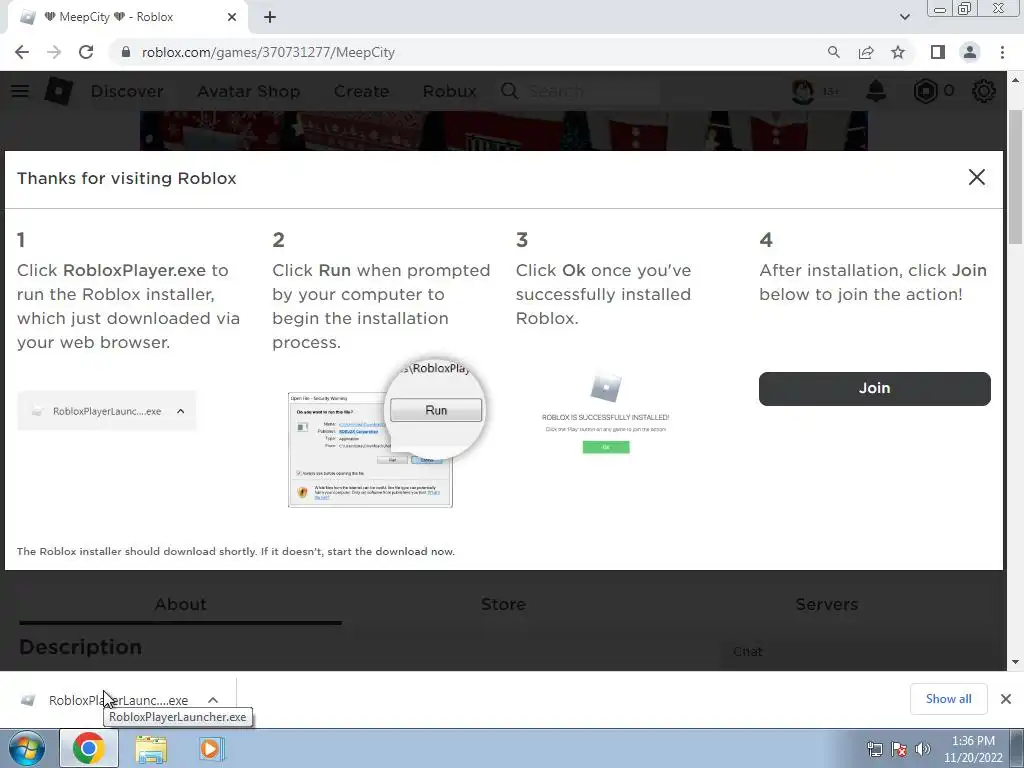Click the page vertical scrollbar thumb
Viewport: 1024px width, 768px height.
pos(1015,176)
